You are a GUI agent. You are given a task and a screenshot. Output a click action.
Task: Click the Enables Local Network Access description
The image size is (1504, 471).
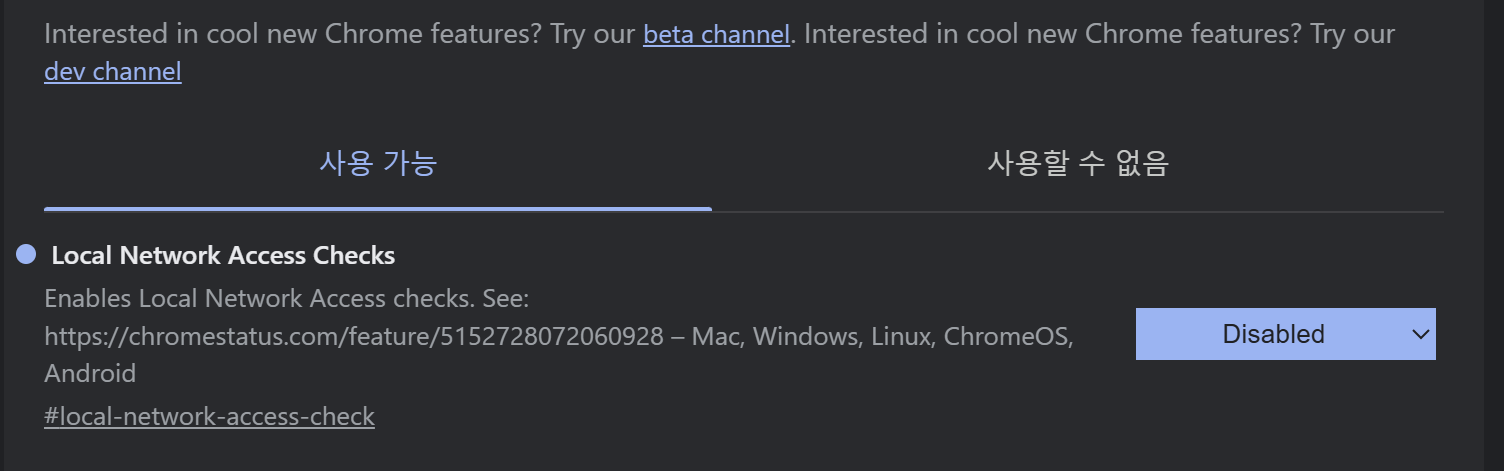286,298
